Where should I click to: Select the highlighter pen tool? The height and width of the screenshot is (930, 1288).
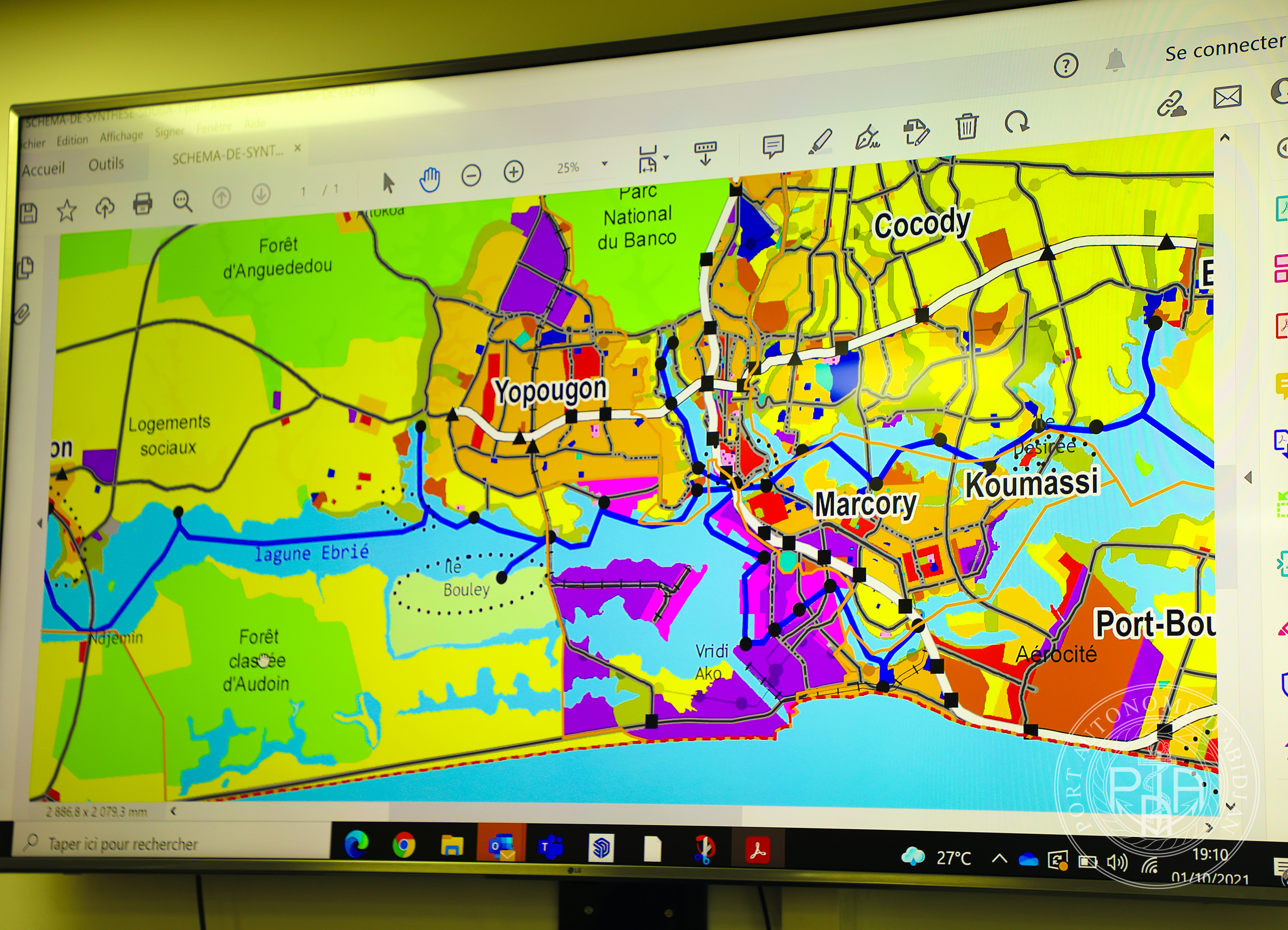[x=820, y=141]
